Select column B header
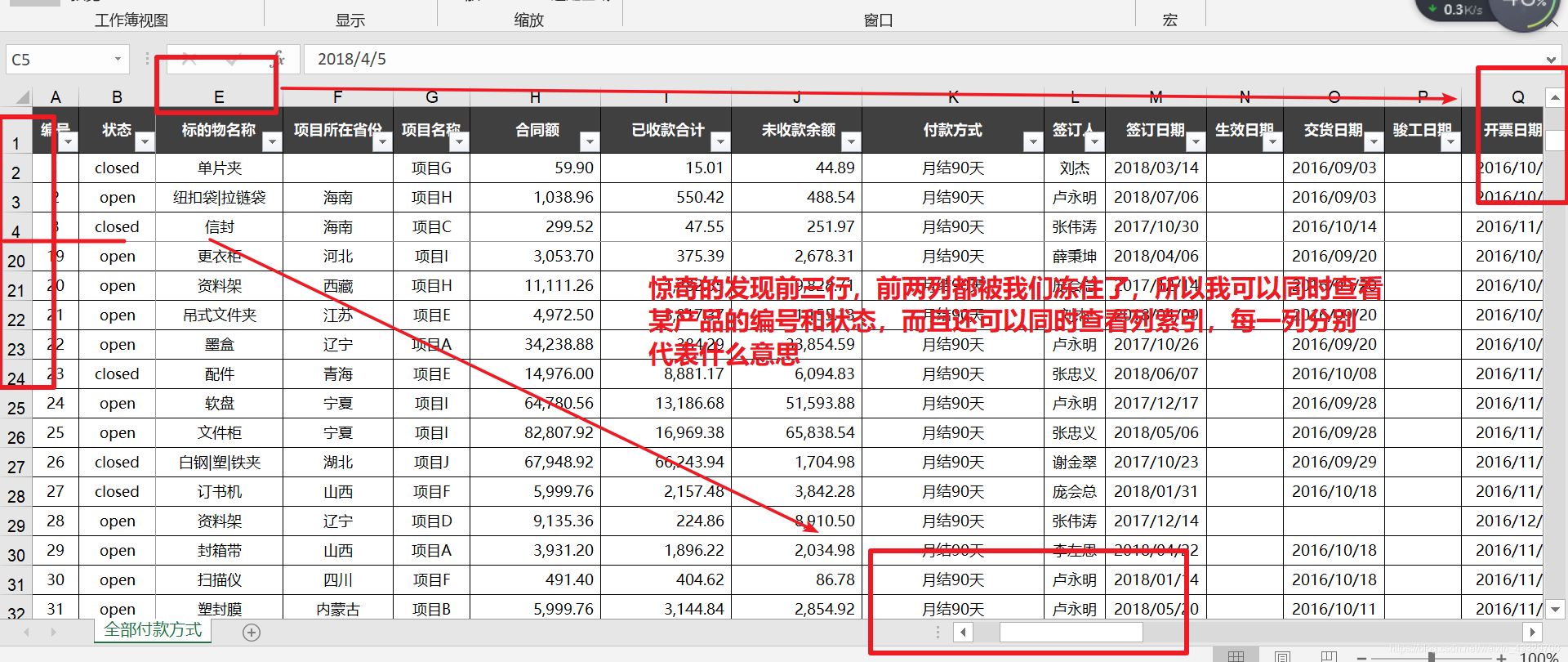Viewport: 1568px width, 662px height. pos(117,96)
